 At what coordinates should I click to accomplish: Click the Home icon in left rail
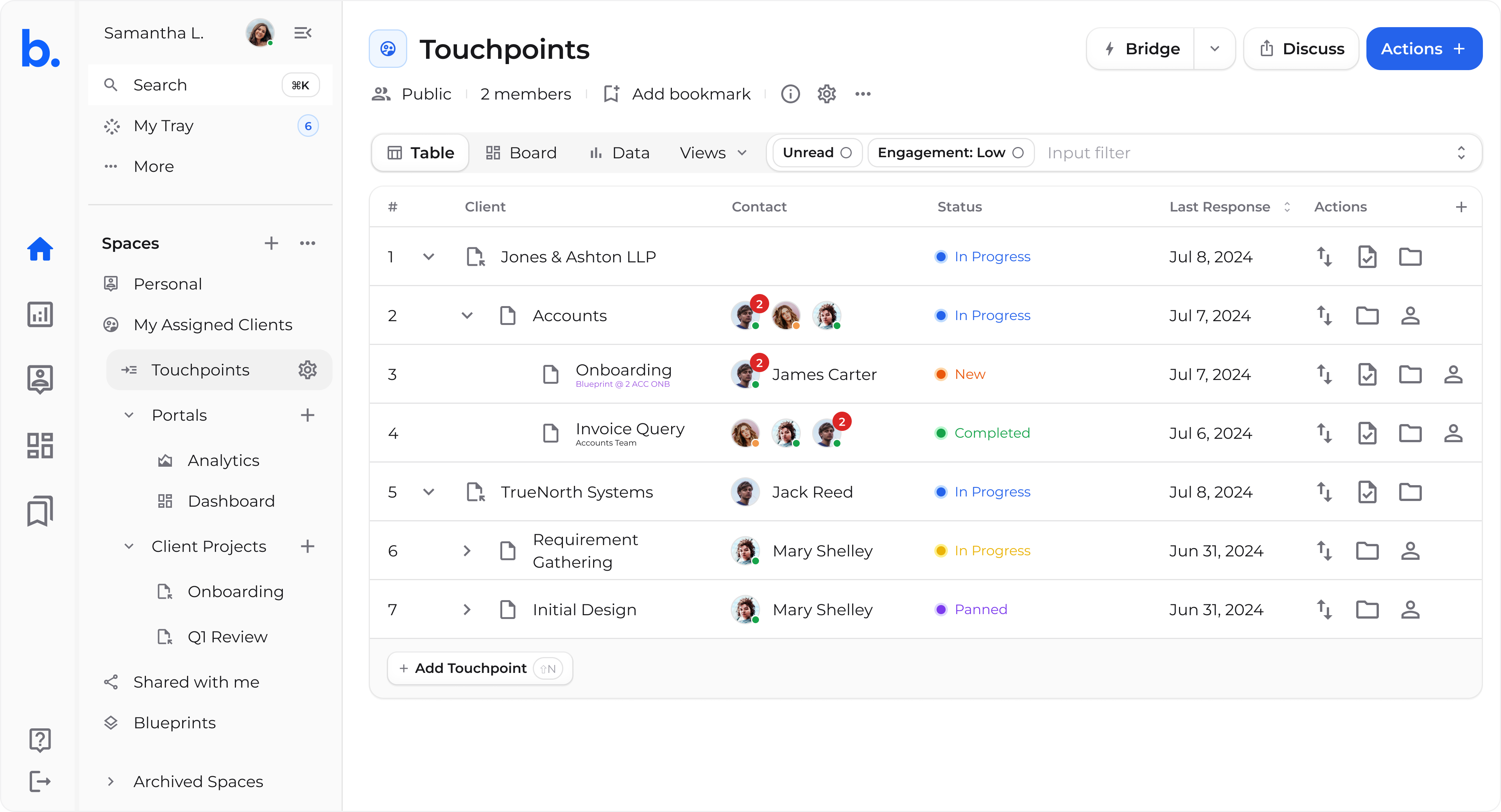pyautogui.click(x=40, y=249)
